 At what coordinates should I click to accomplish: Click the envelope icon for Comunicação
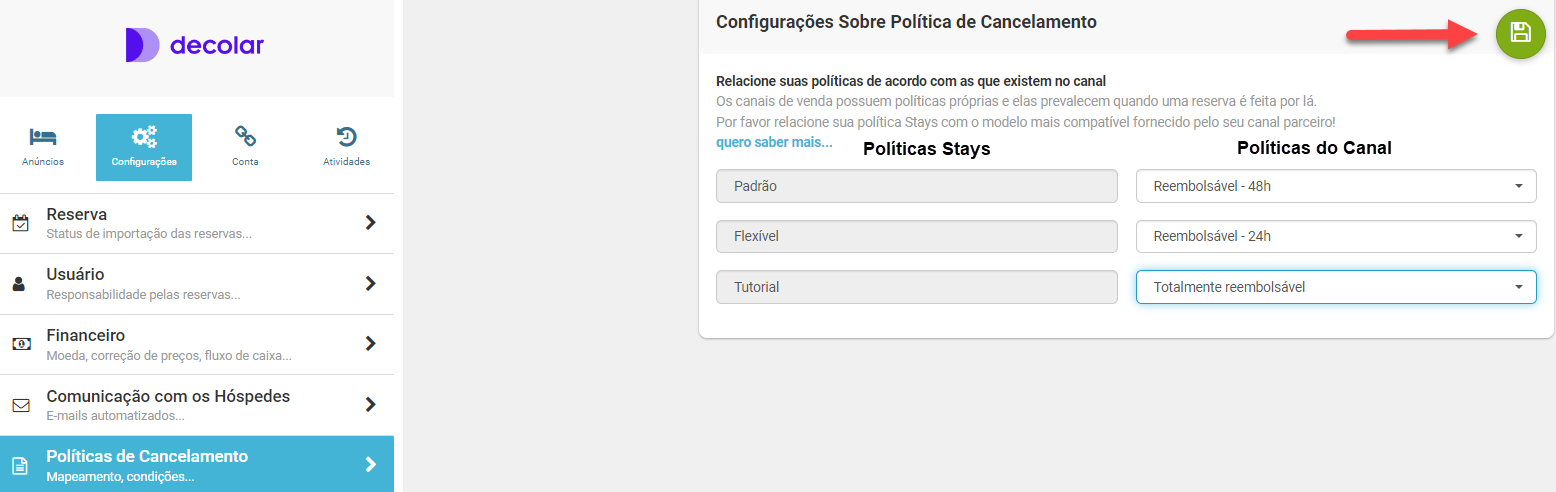(20, 405)
